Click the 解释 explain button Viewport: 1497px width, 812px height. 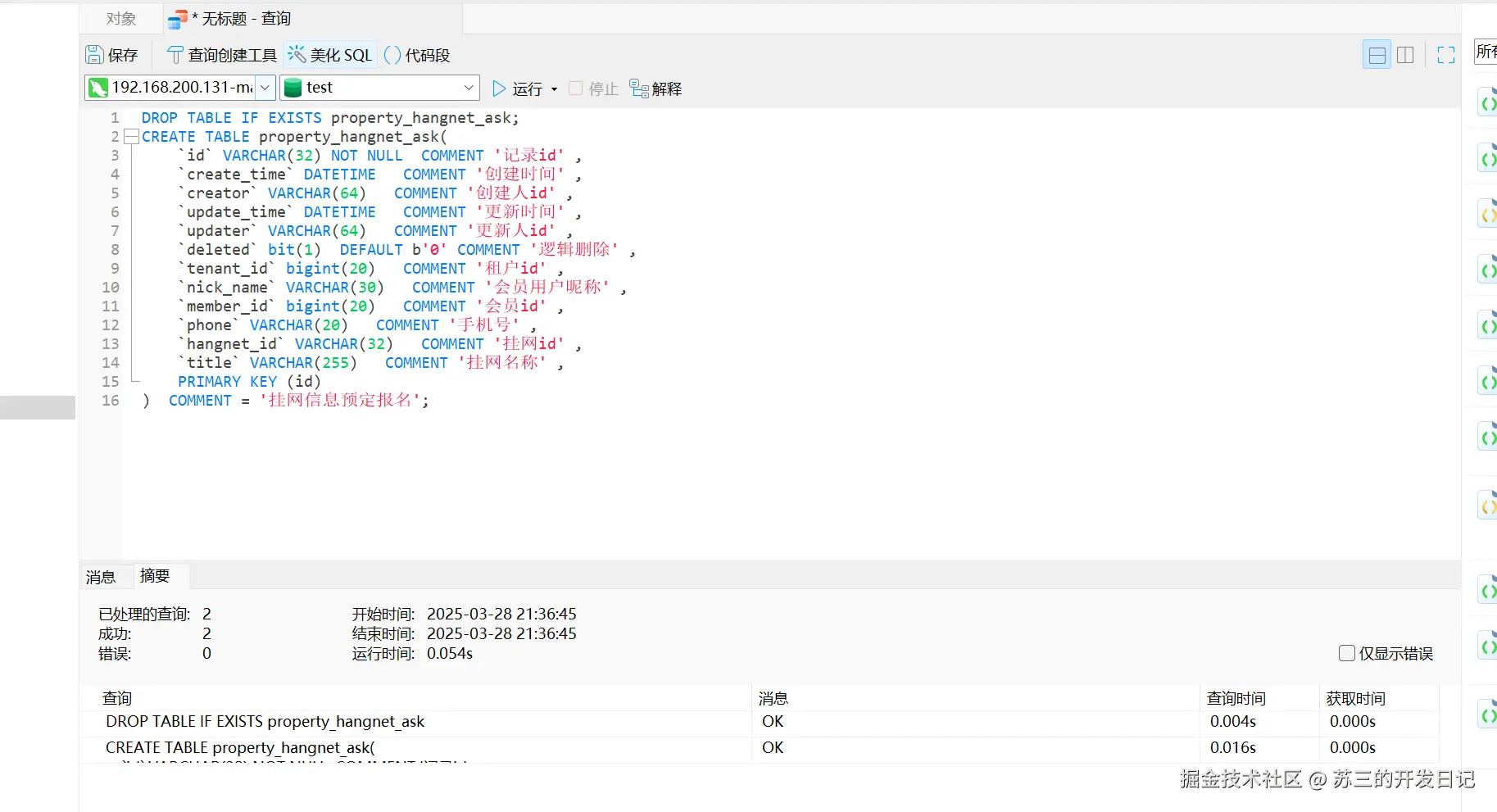pos(656,88)
